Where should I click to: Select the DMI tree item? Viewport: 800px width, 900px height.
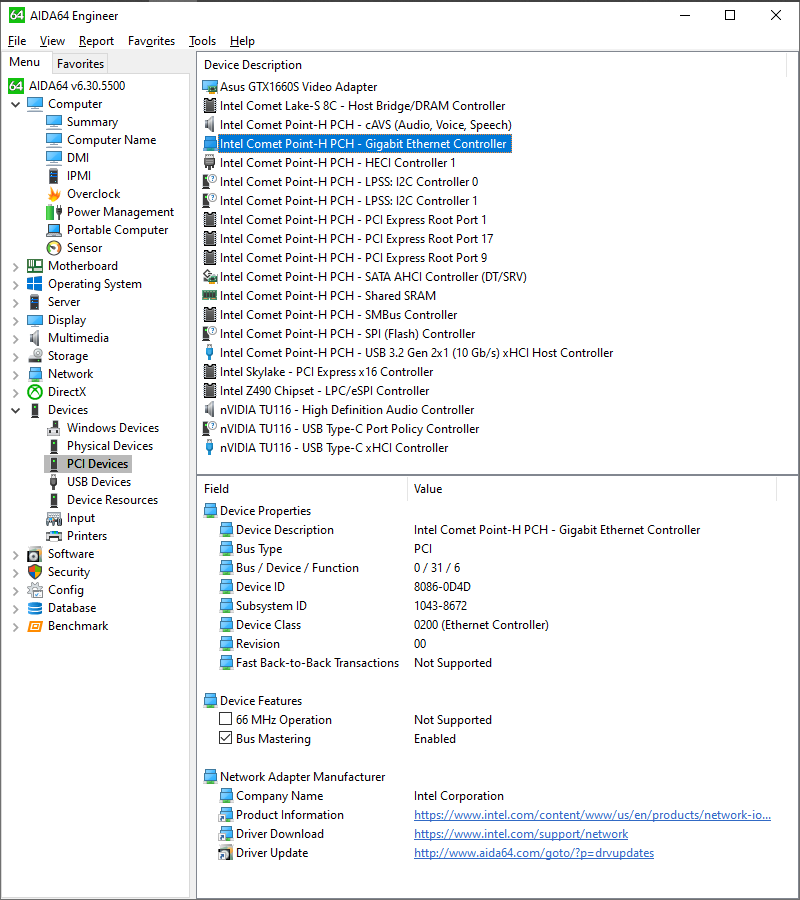point(77,158)
